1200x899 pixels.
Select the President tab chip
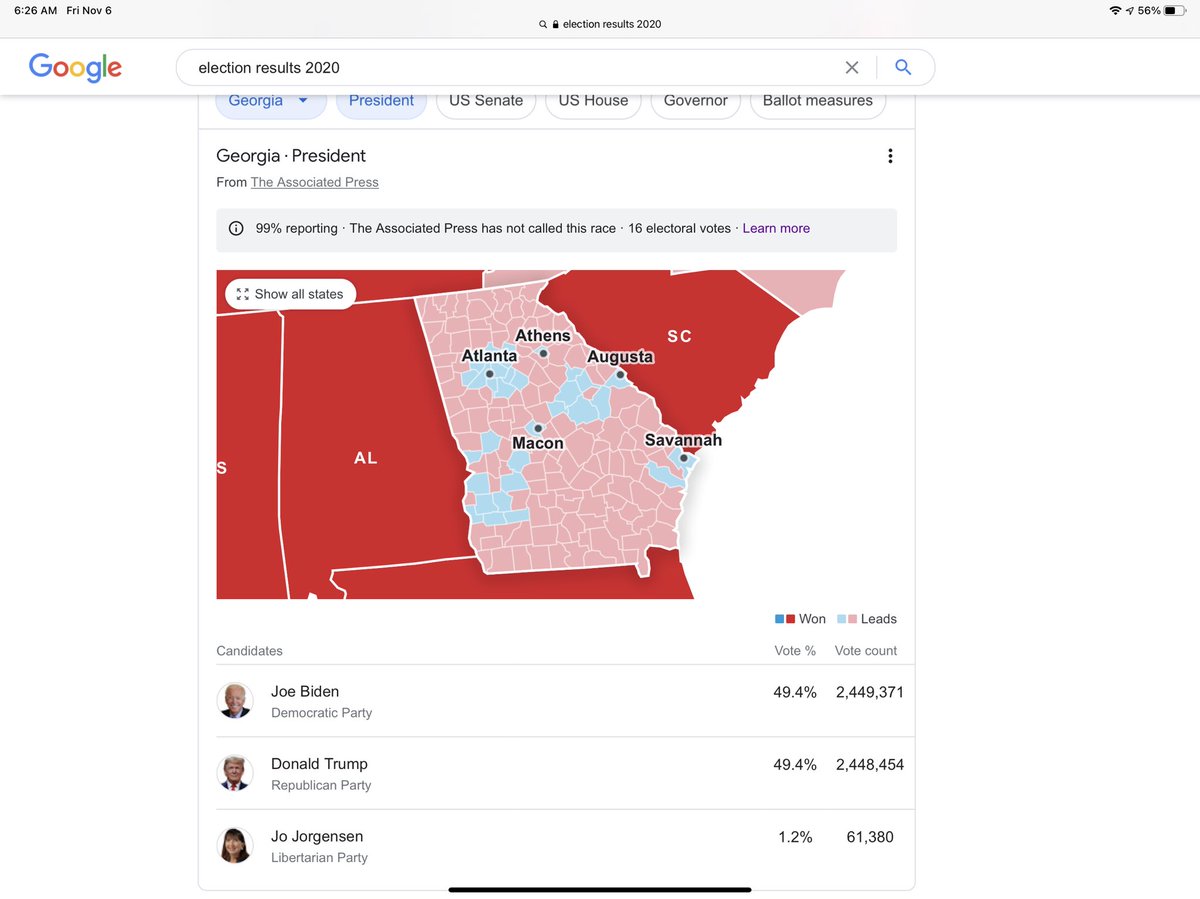(381, 101)
